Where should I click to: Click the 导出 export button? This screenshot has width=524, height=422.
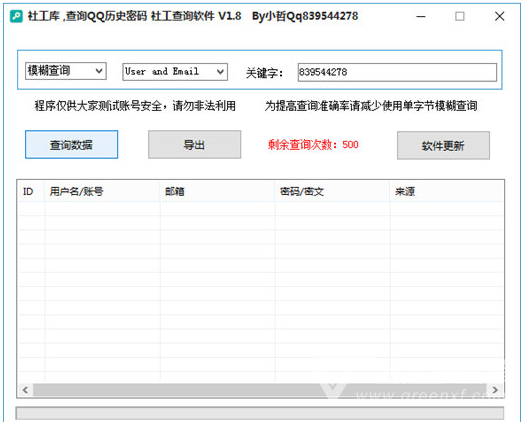coord(194,144)
